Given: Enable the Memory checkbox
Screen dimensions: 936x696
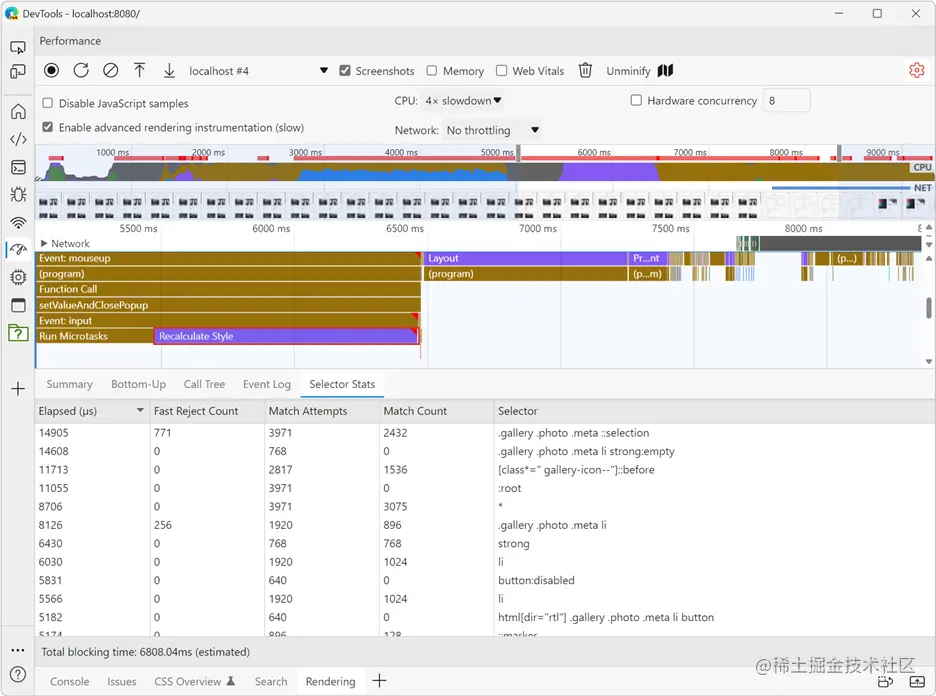Looking at the screenshot, I should click(432, 70).
